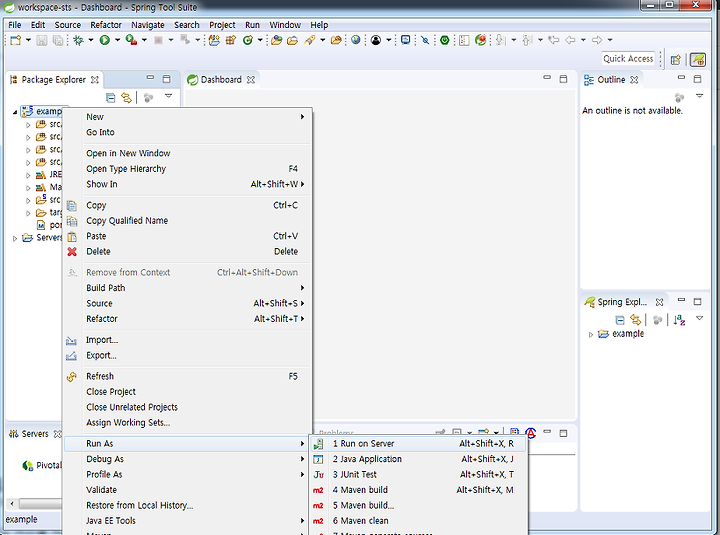Viewport: 720px width, 535px height.
Task: Close the Dashboard tab
Action: 251,79
